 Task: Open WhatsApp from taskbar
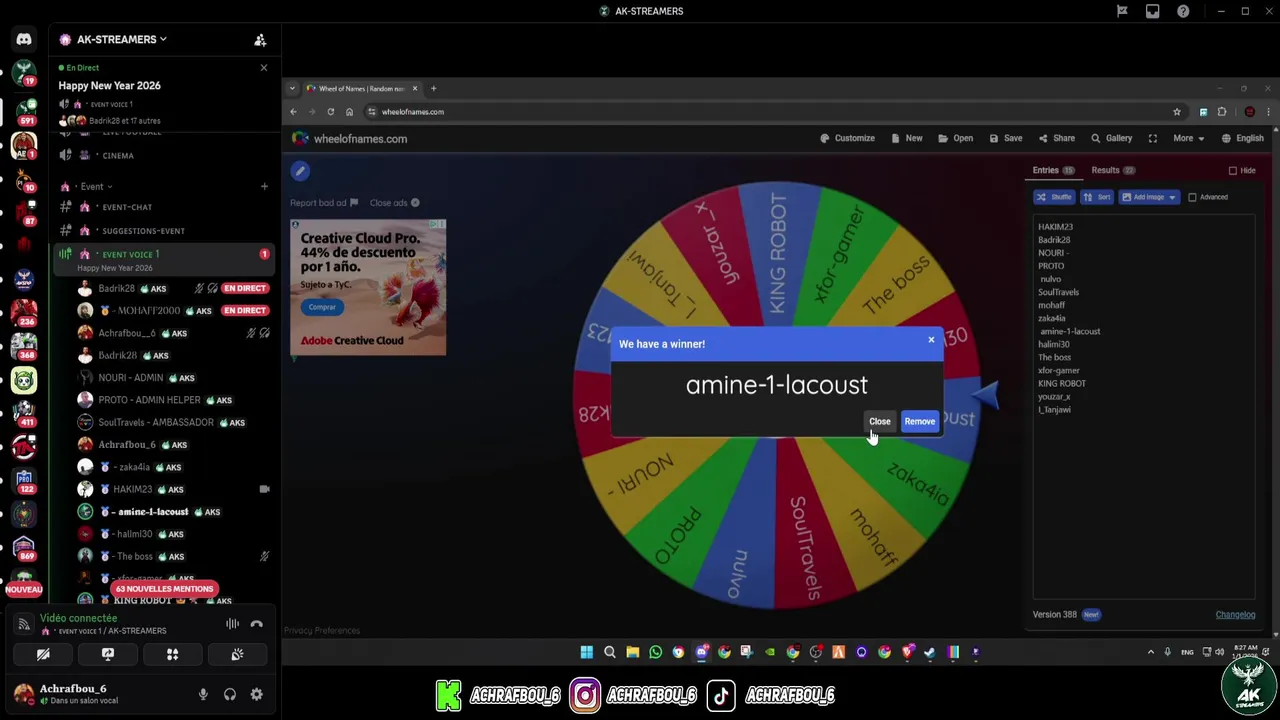(655, 653)
